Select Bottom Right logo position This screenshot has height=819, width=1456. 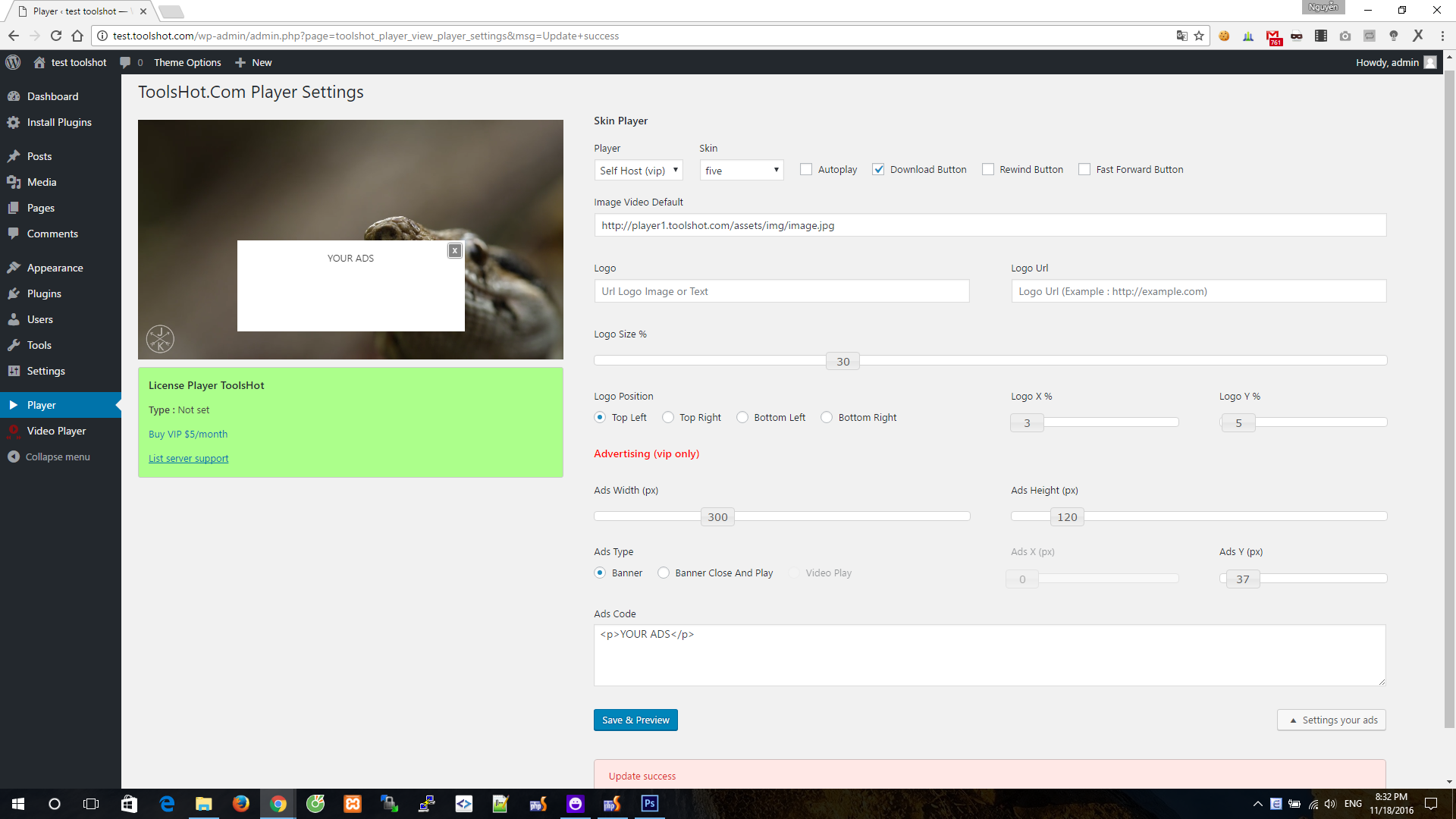[827, 417]
